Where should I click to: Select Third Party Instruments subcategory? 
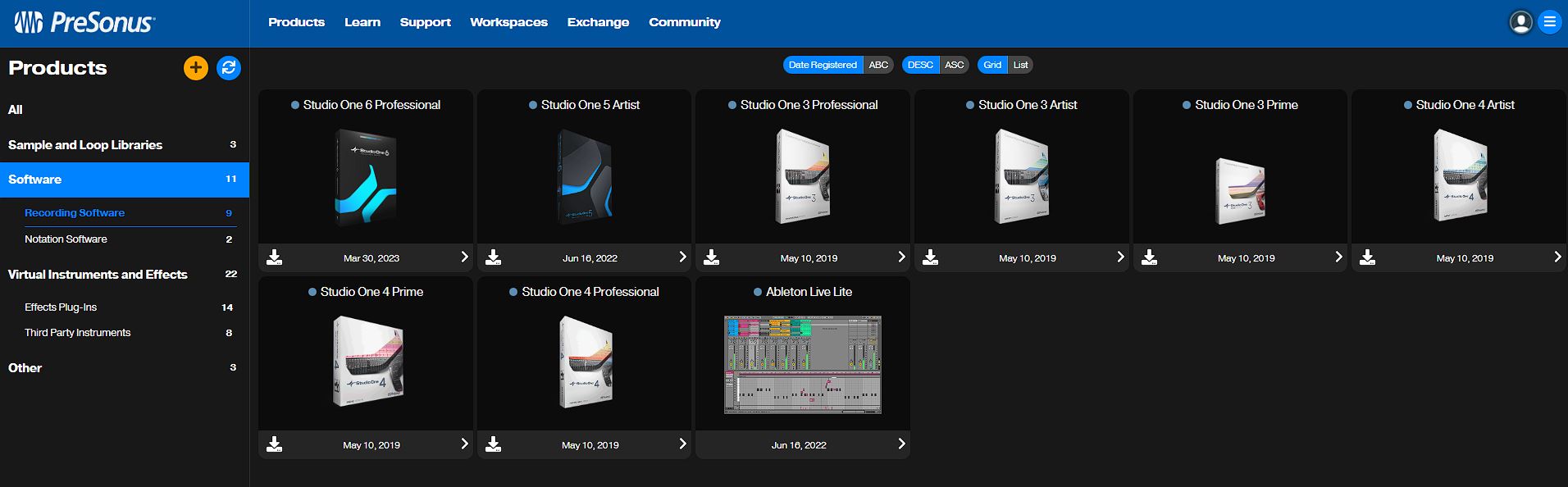(x=131, y=333)
